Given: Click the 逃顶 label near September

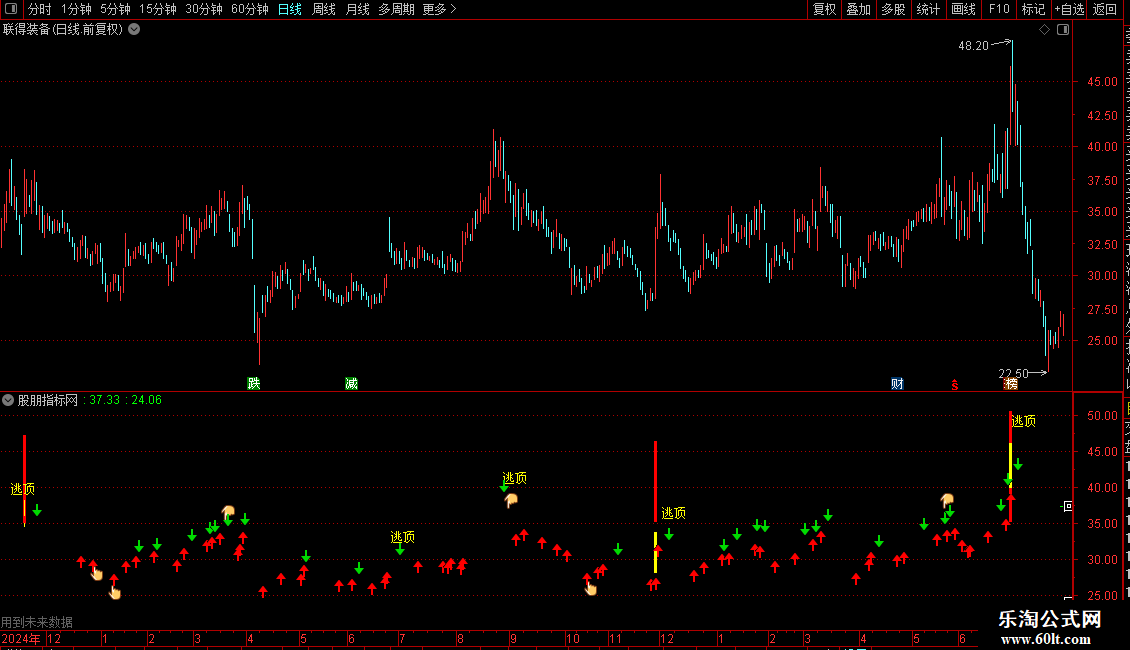Looking at the screenshot, I should pos(515,478).
